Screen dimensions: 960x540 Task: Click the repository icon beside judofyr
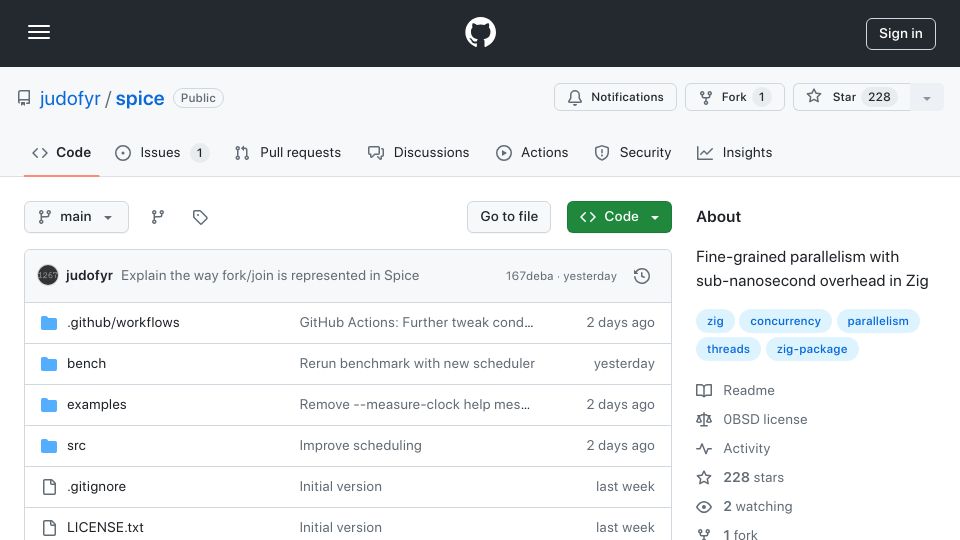[x=24, y=98]
